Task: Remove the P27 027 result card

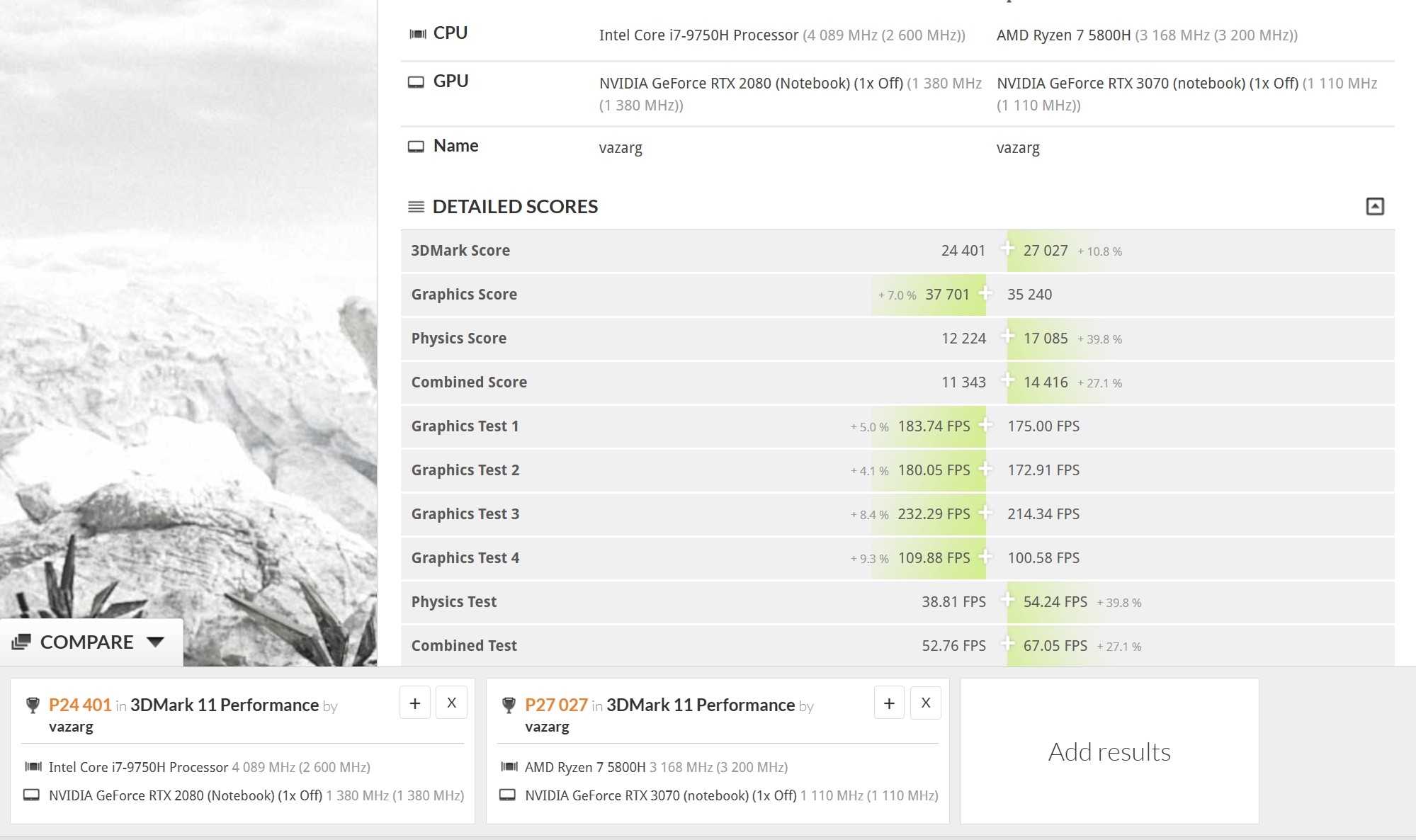Action: click(x=925, y=703)
